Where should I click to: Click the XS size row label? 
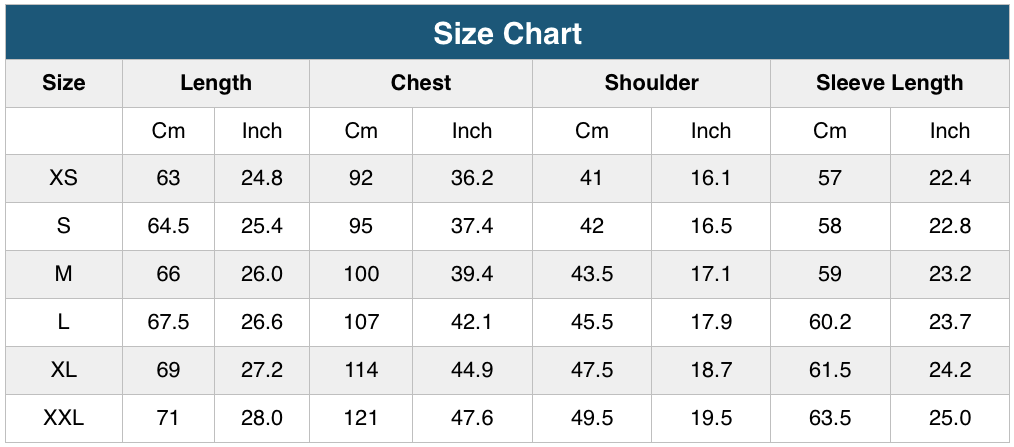pyautogui.click(x=64, y=178)
